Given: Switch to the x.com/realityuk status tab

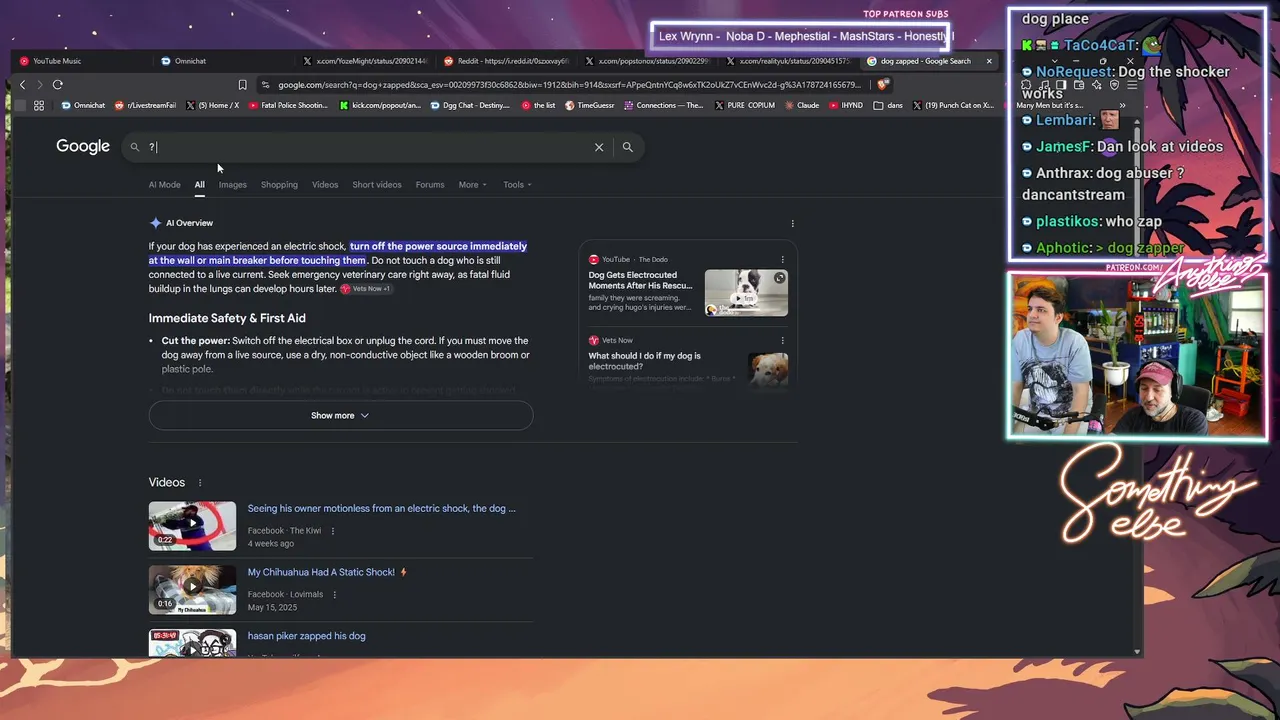Looking at the screenshot, I should pos(788,61).
